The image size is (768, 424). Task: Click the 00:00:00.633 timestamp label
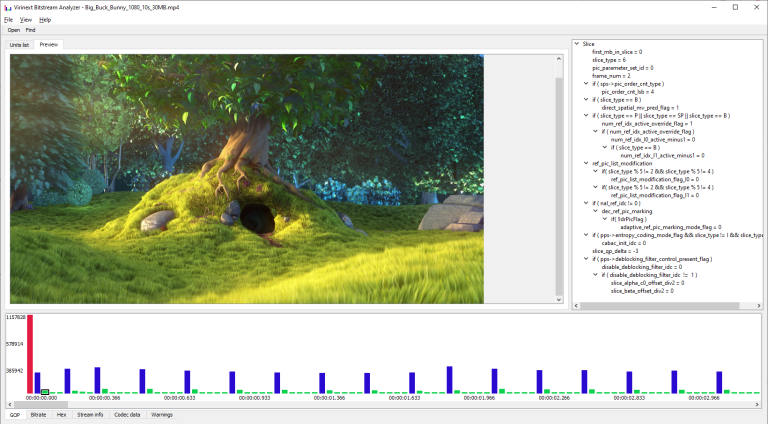180,398
